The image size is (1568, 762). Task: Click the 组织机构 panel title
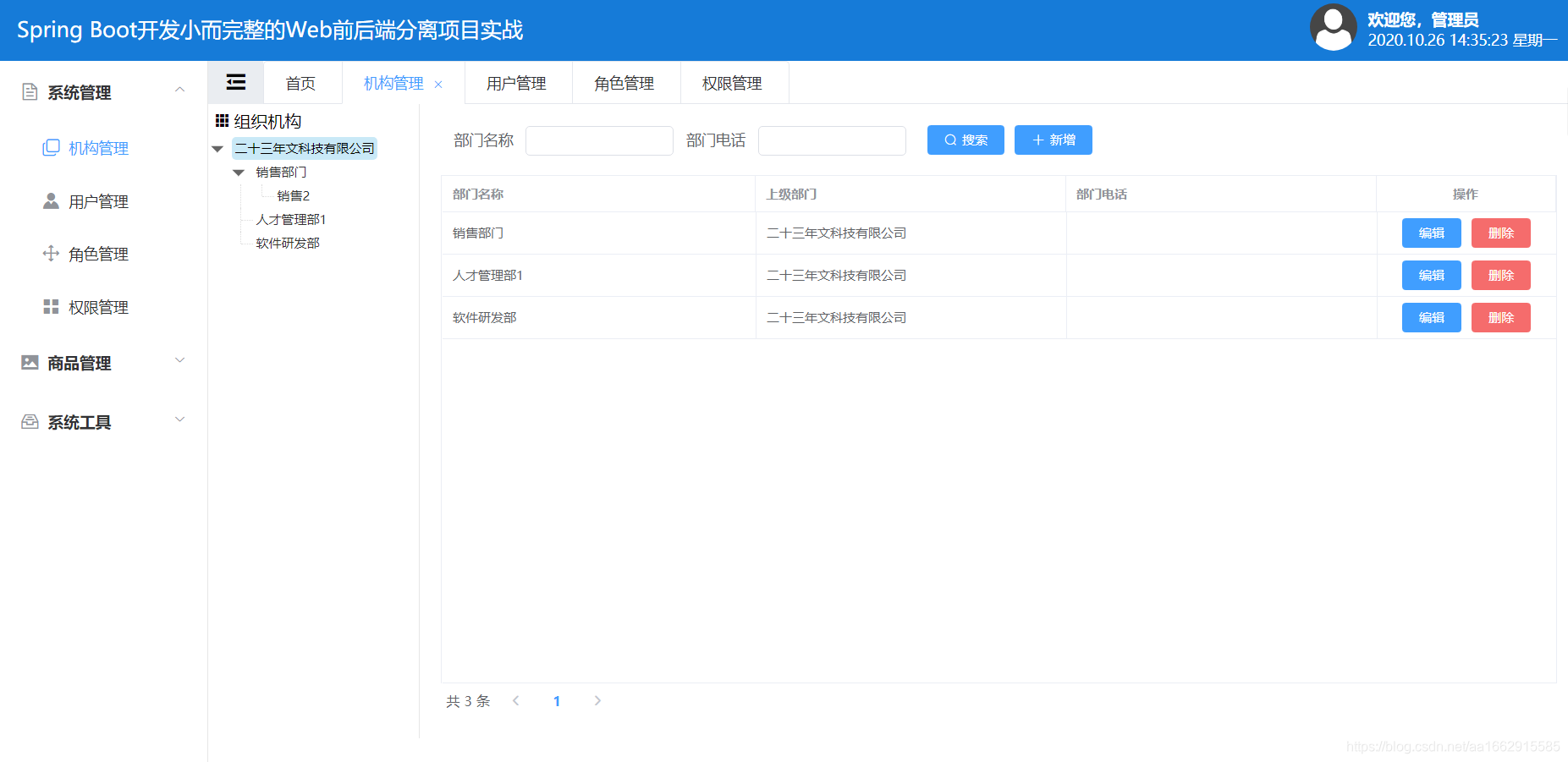pyautogui.click(x=267, y=121)
